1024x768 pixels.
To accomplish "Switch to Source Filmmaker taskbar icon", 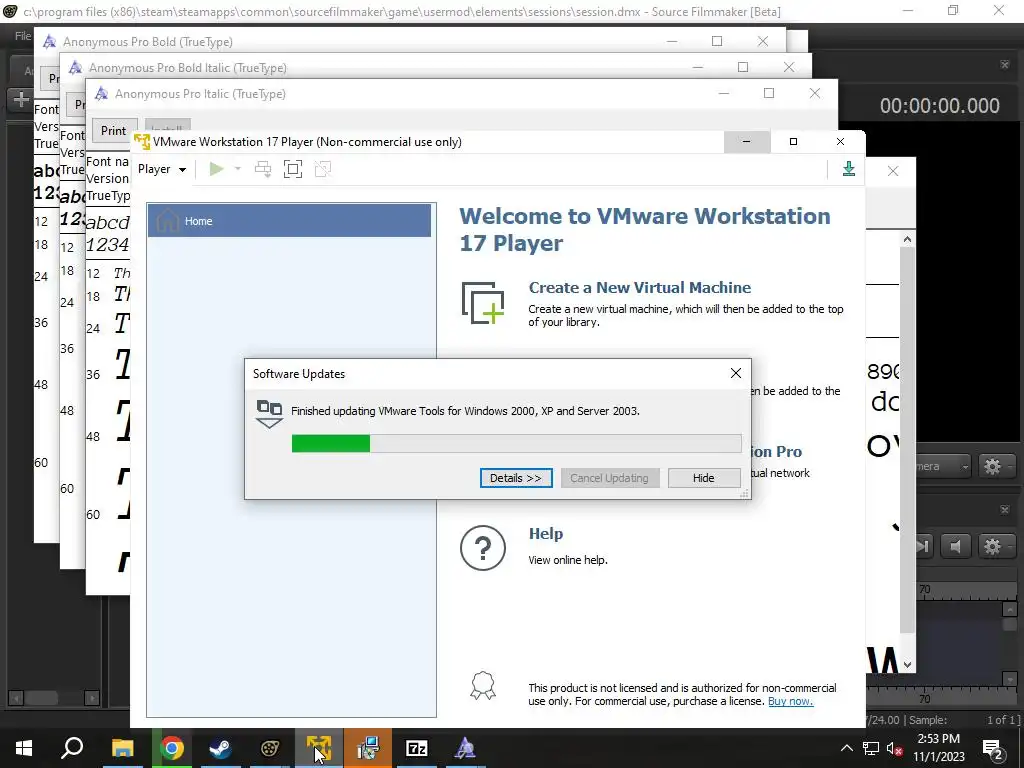I will pos(270,748).
